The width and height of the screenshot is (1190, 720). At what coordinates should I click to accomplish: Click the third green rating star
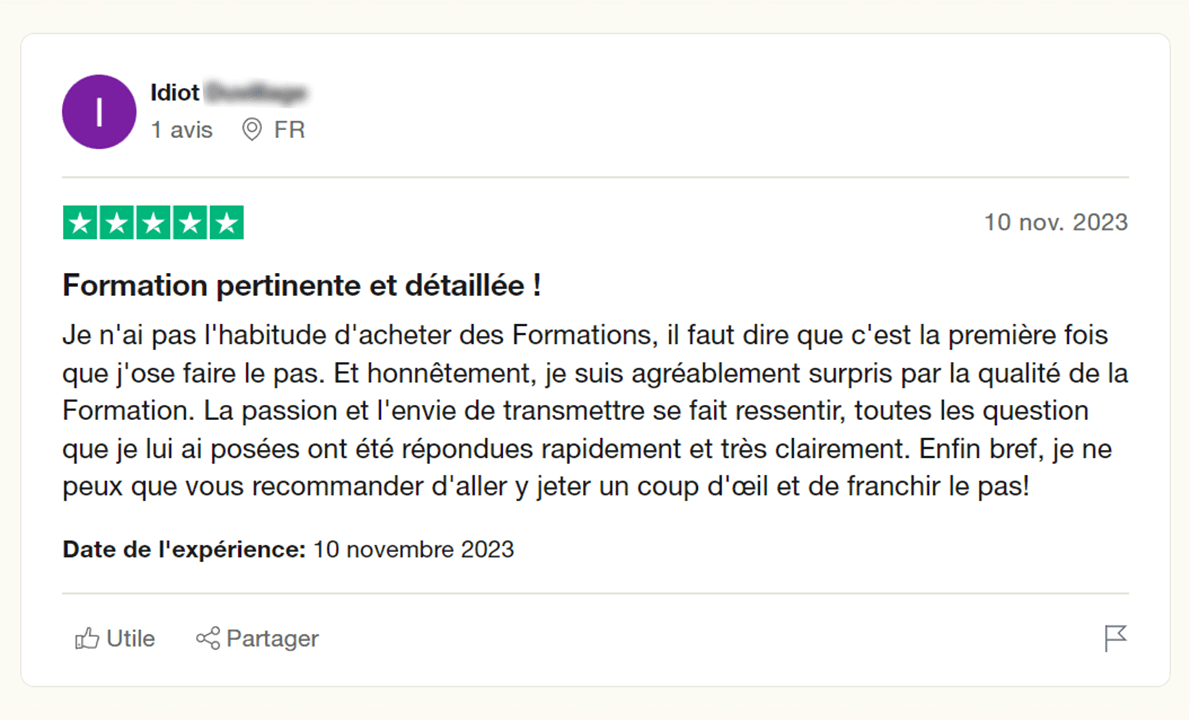pyautogui.click(x=153, y=222)
